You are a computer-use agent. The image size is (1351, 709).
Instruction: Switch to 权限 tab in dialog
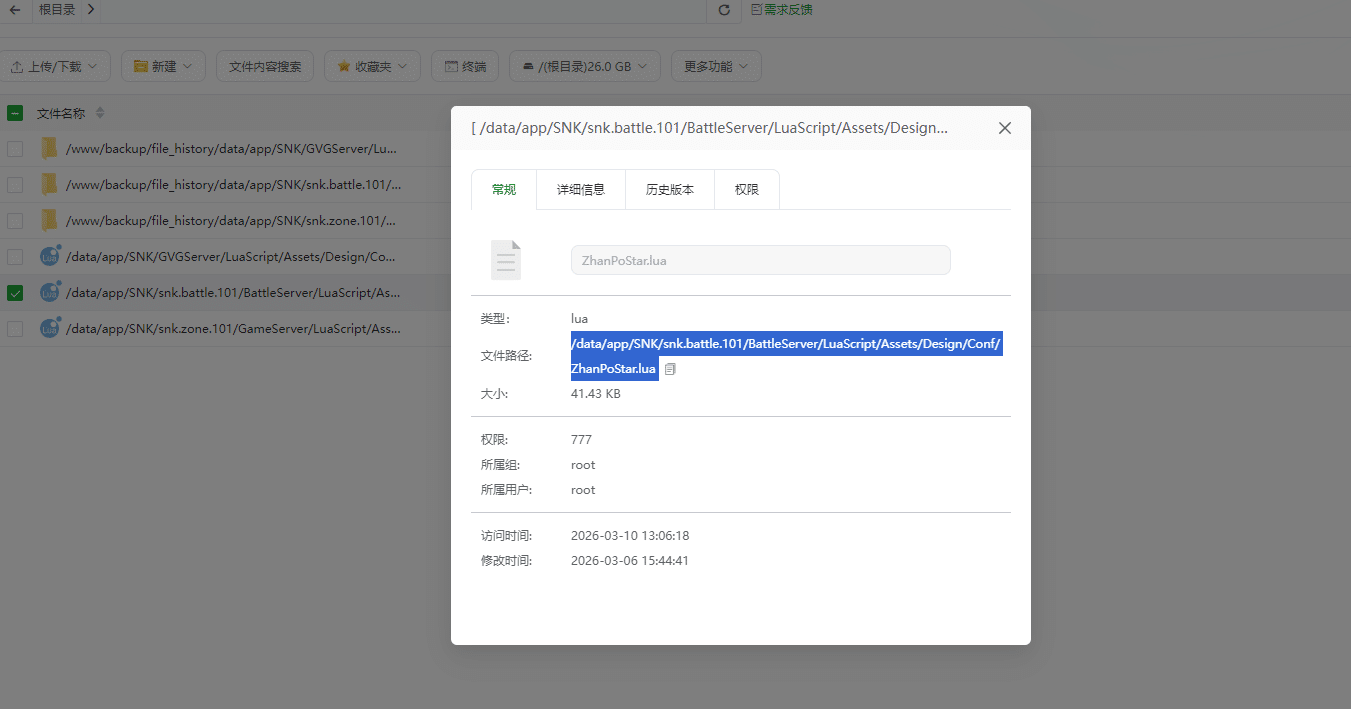point(746,189)
